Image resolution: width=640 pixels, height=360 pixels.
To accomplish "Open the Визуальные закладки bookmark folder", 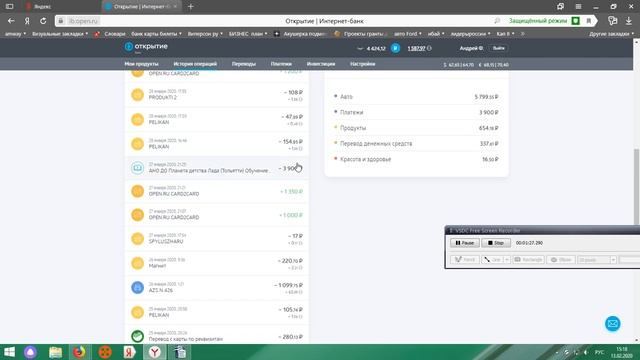I will [x=60, y=34].
